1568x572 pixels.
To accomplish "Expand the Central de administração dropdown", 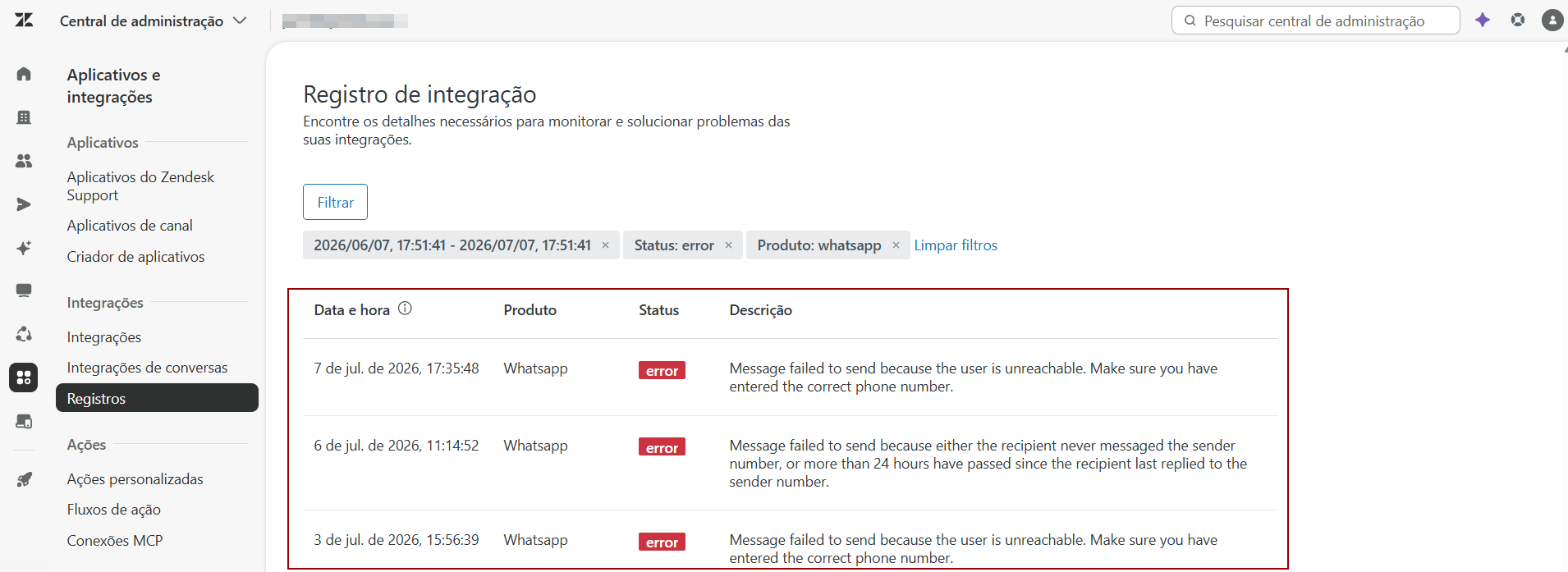I will [x=153, y=21].
